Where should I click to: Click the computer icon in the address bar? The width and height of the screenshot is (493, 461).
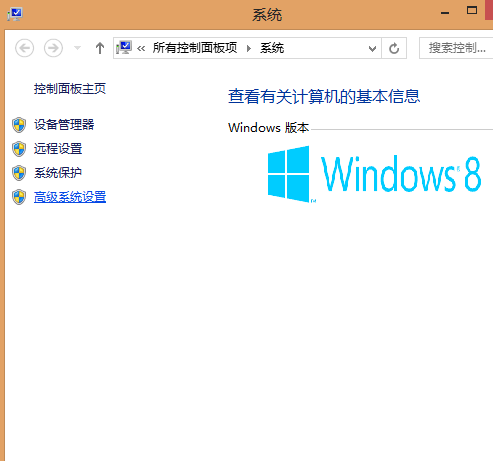click(124, 48)
